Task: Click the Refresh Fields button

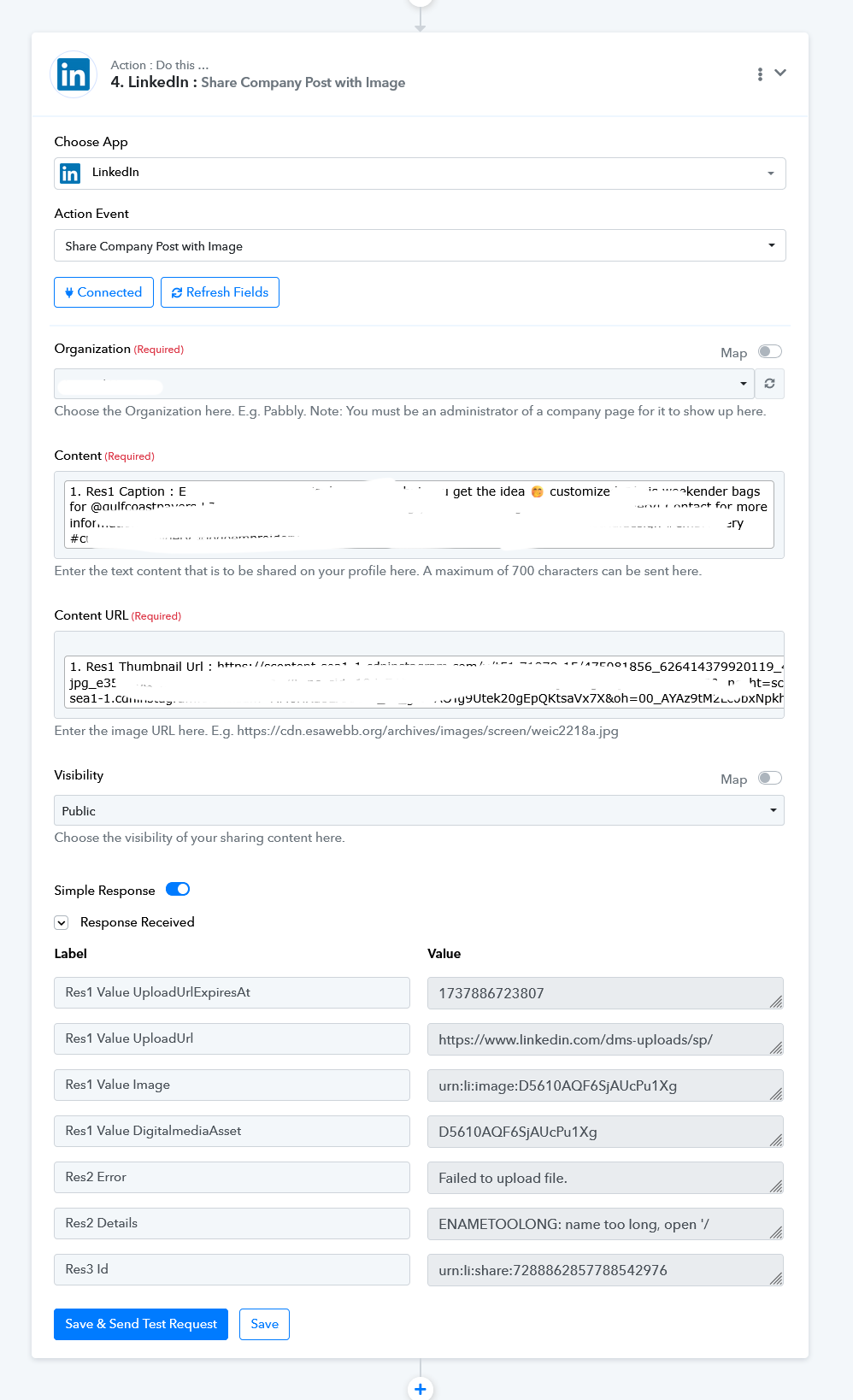Action: [220, 292]
